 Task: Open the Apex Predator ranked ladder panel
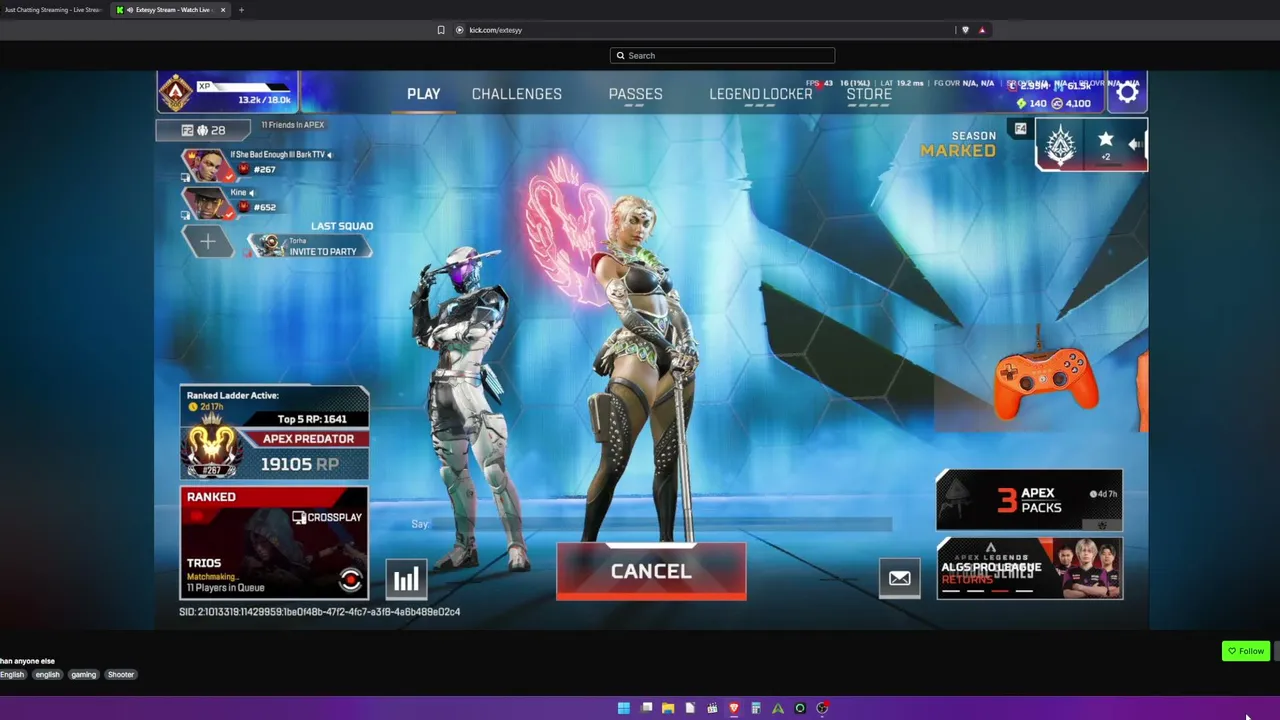274,433
